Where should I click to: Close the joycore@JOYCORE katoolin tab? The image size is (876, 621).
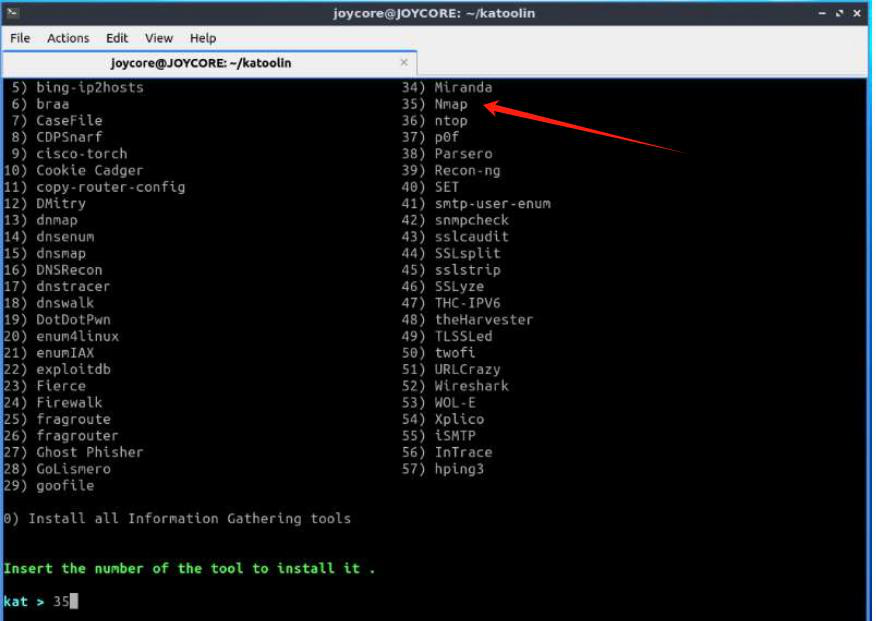[403, 63]
